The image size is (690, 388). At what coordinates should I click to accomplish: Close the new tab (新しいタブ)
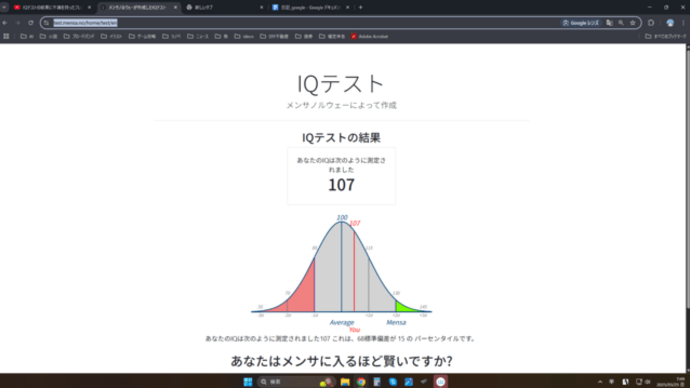pyautogui.click(x=261, y=7)
